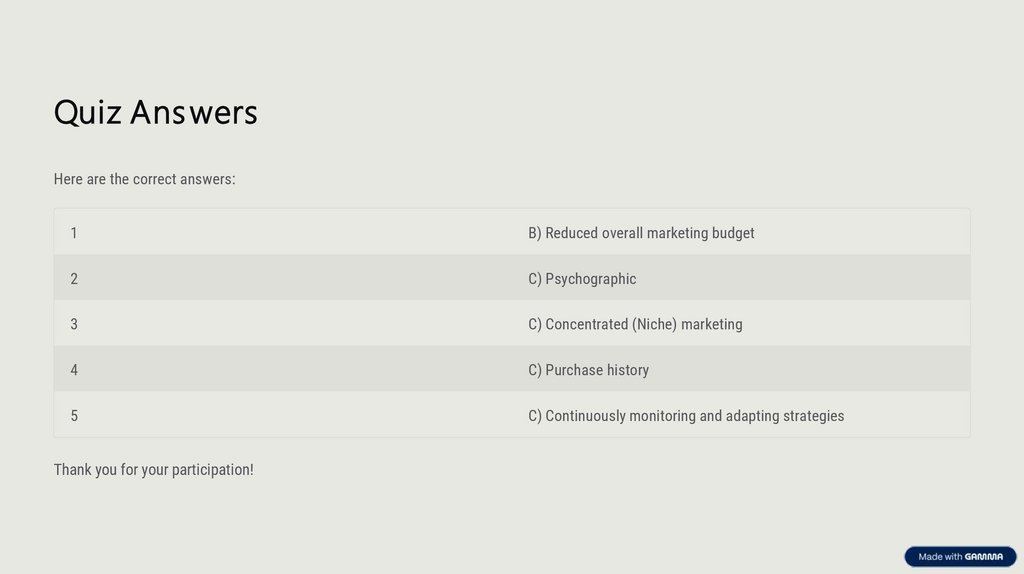Viewport: 1024px width, 574px height.
Task: Select the "Here are the correct answers:" line
Action: (144, 179)
